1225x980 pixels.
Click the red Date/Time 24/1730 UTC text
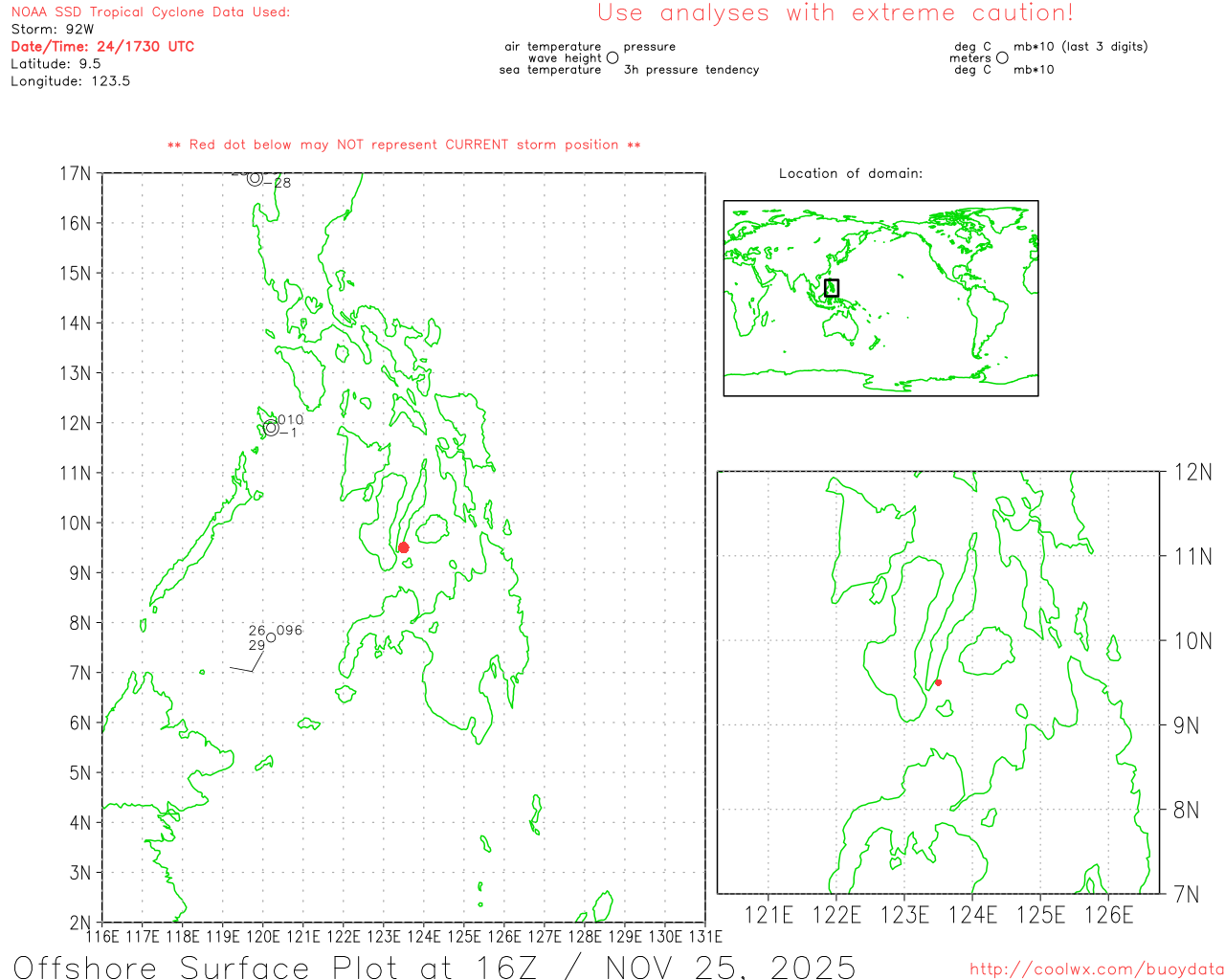[x=102, y=46]
